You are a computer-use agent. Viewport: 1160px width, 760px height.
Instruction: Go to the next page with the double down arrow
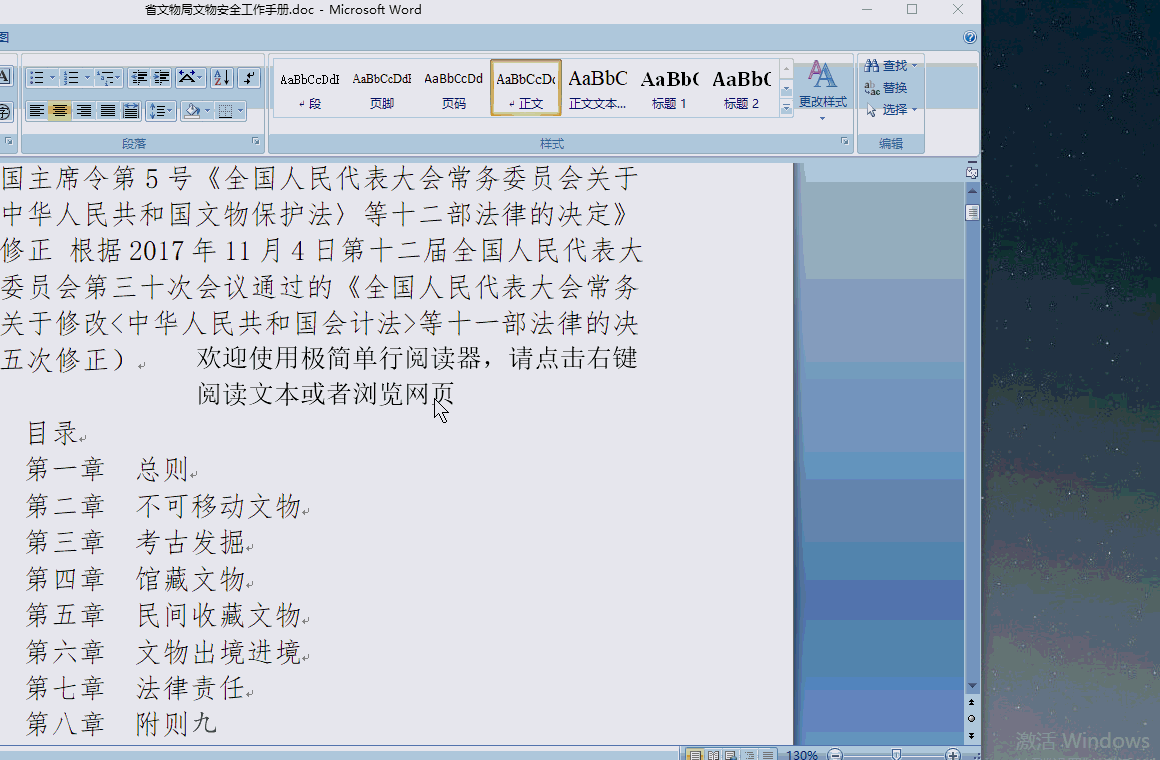tap(971, 736)
